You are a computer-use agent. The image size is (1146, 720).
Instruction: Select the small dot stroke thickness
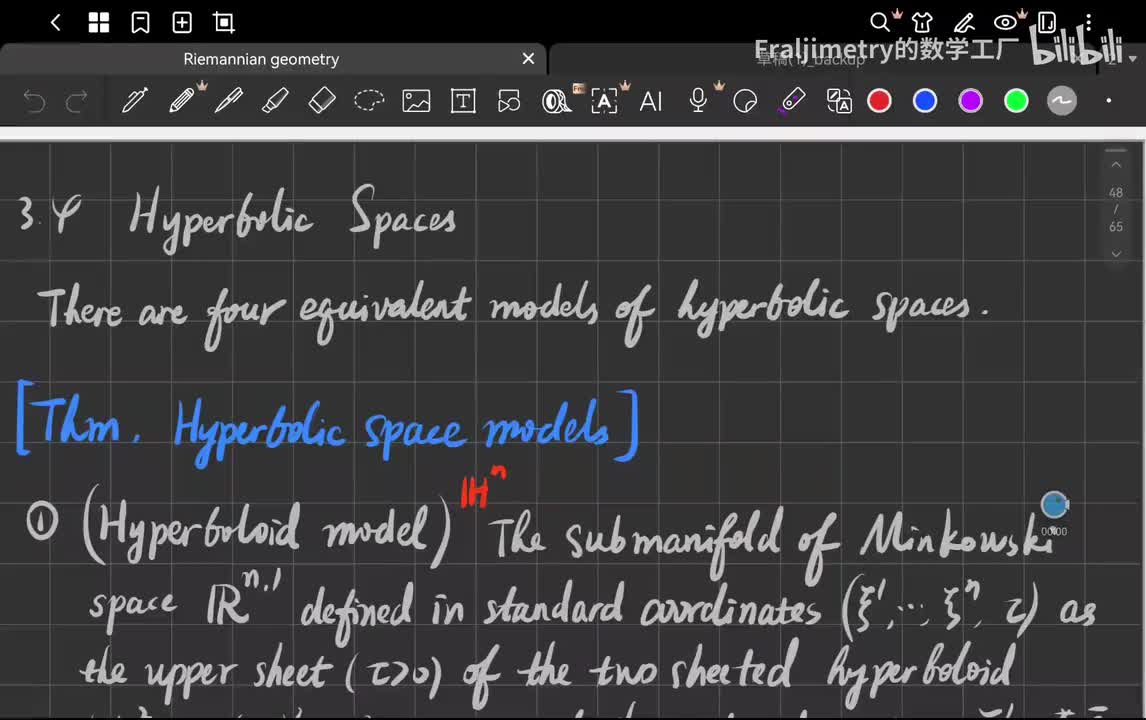click(1109, 101)
